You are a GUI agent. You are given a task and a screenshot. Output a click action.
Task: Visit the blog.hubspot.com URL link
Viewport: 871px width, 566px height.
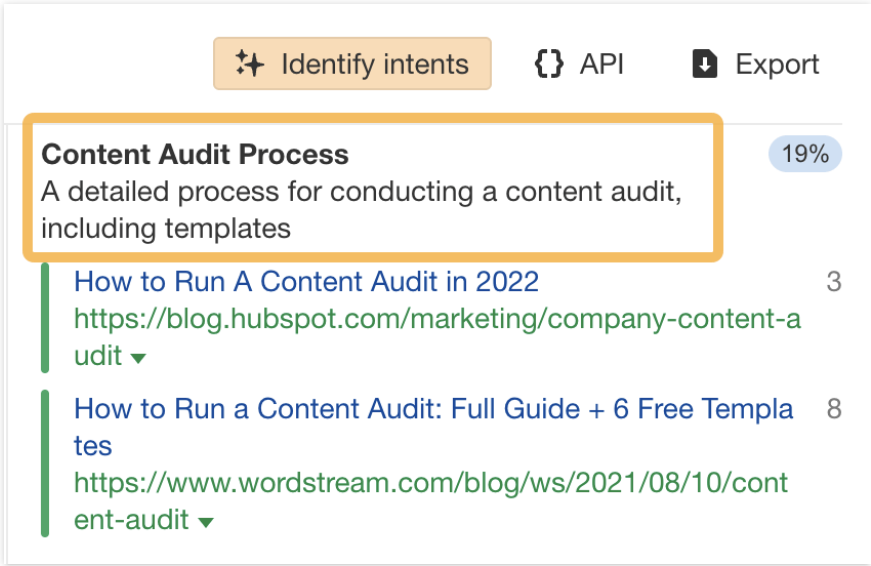tap(437, 319)
